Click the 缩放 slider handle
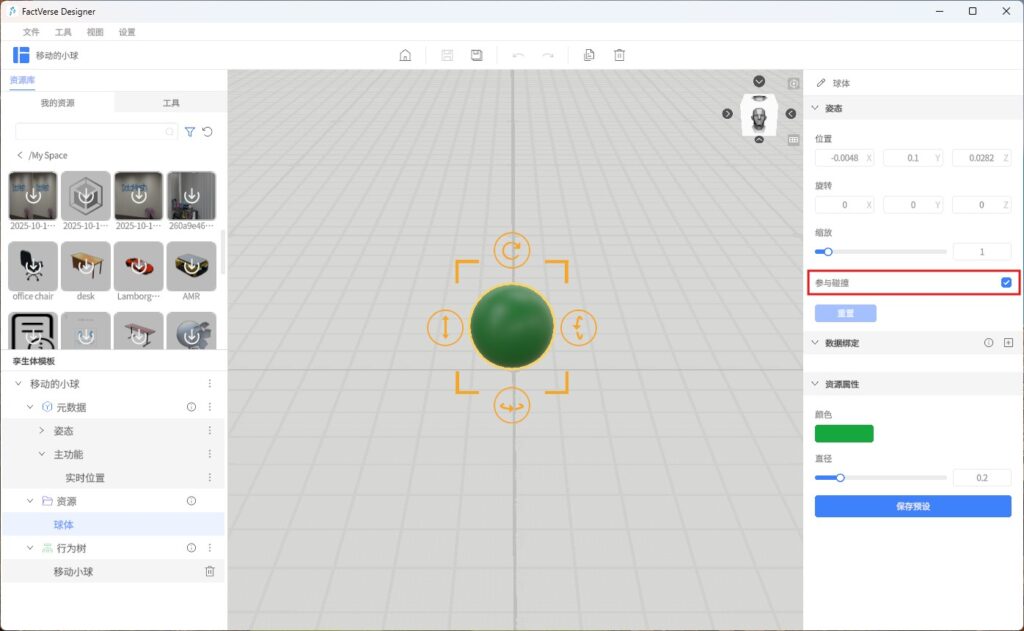This screenshot has width=1024, height=631. click(828, 252)
